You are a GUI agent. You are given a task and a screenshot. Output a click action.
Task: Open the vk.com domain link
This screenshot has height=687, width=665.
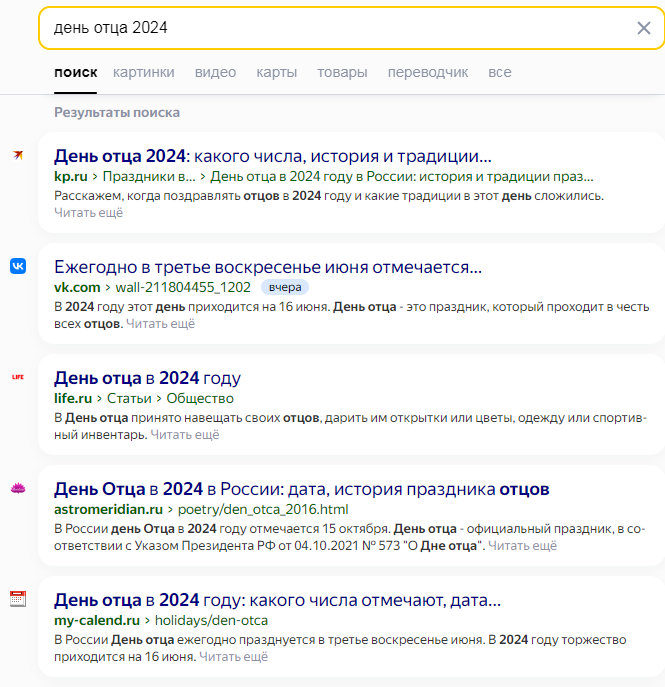[77, 287]
